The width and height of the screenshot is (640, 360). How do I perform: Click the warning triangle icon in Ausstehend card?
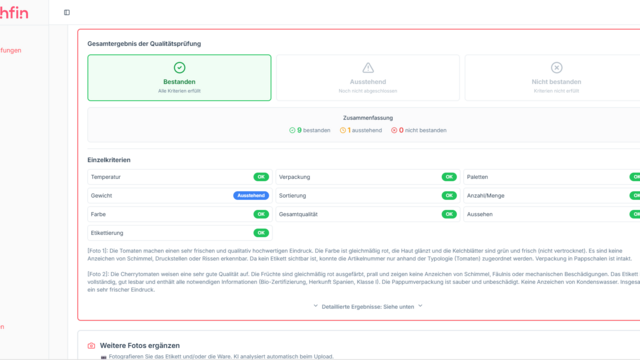click(368, 67)
